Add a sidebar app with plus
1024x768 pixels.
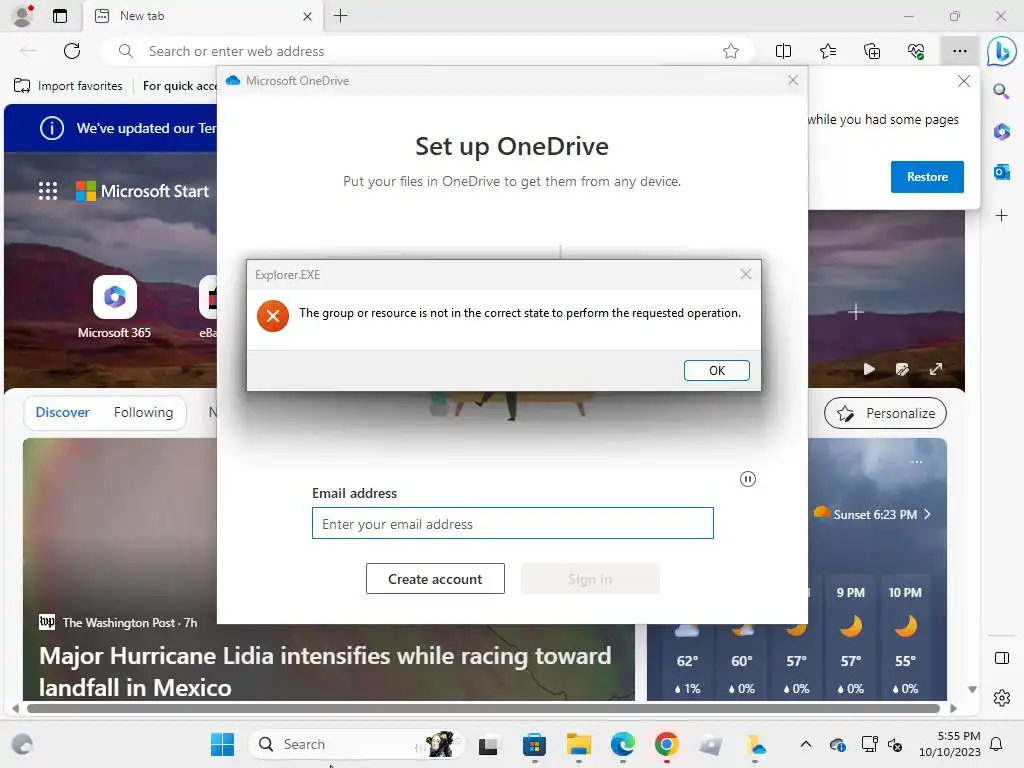click(x=1001, y=216)
